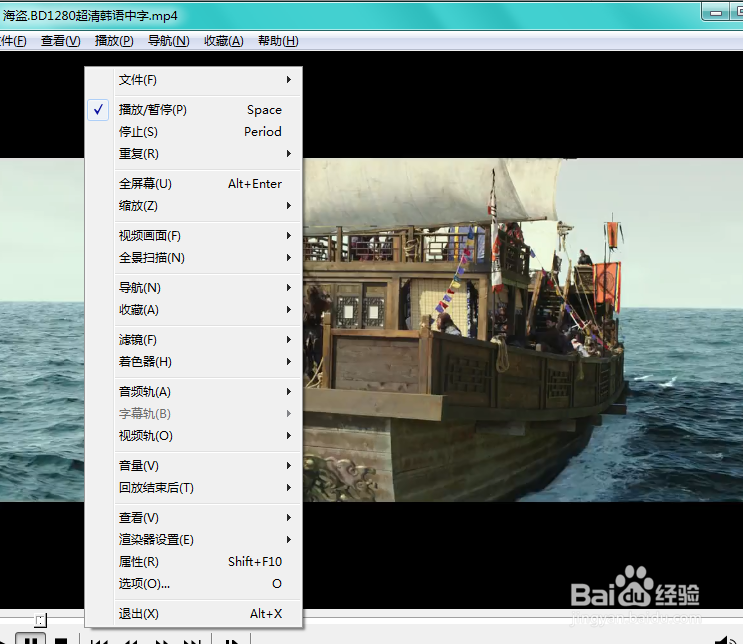Open the 查看(V) menu in menu bar
This screenshot has height=644, width=743.
tap(61, 41)
